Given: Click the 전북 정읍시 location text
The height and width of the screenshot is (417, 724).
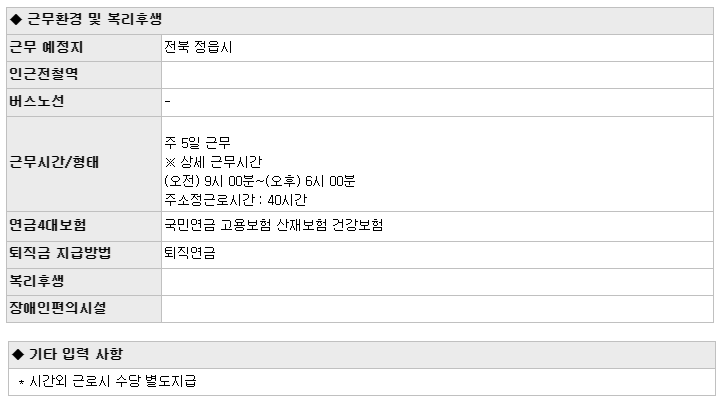Looking at the screenshot, I should click(198, 47).
